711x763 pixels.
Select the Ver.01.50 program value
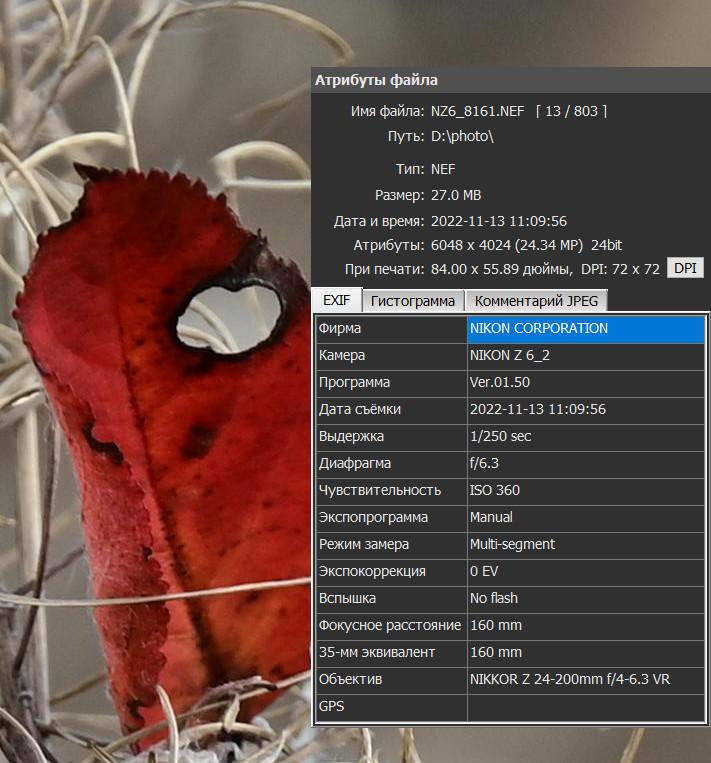tap(586, 382)
